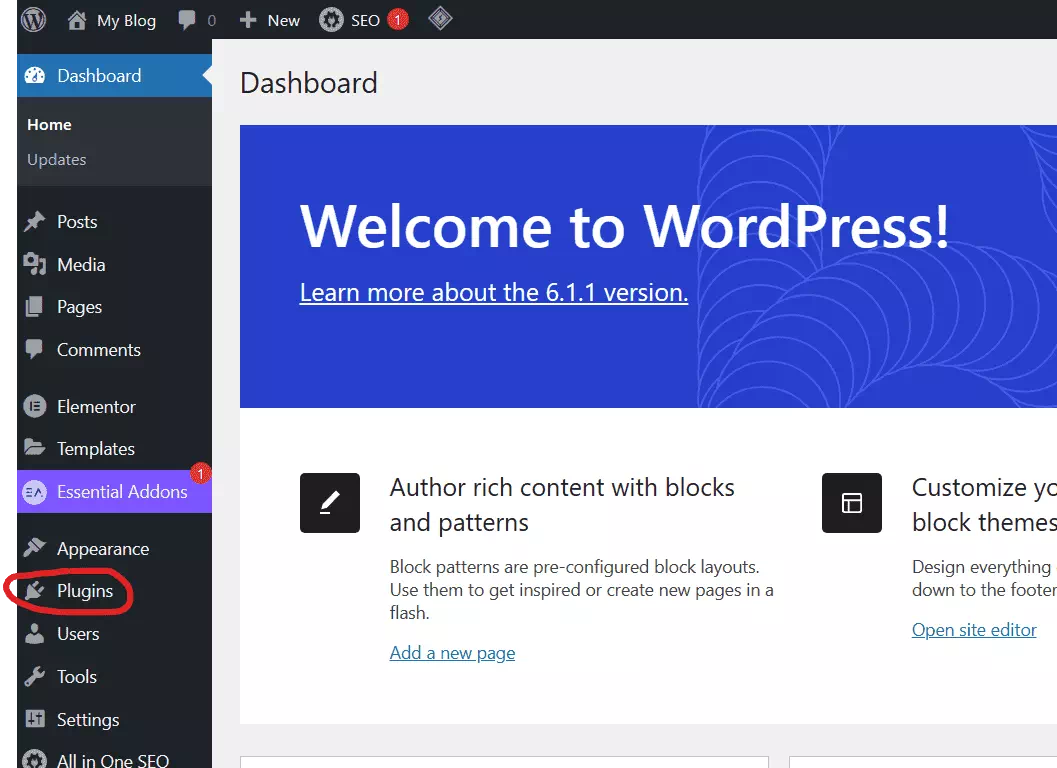Image resolution: width=1057 pixels, height=768 pixels.
Task: Open the Plugins menu label
Action: click(85, 591)
